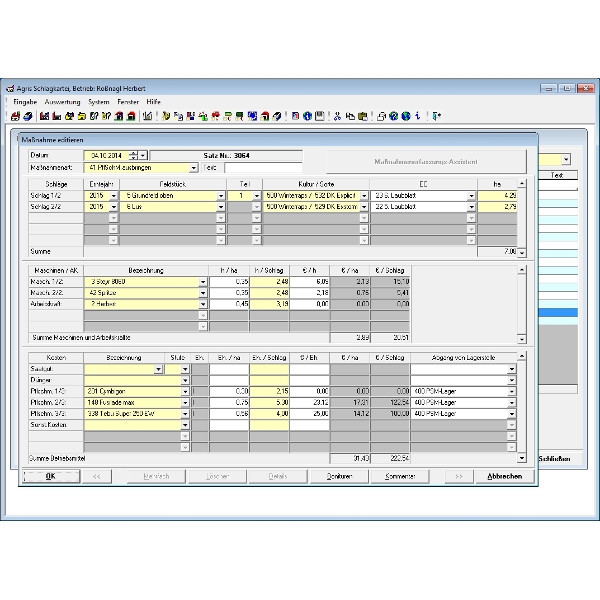
Task: Click the chart with pencil toolbar icon
Action: click(x=148, y=116)
